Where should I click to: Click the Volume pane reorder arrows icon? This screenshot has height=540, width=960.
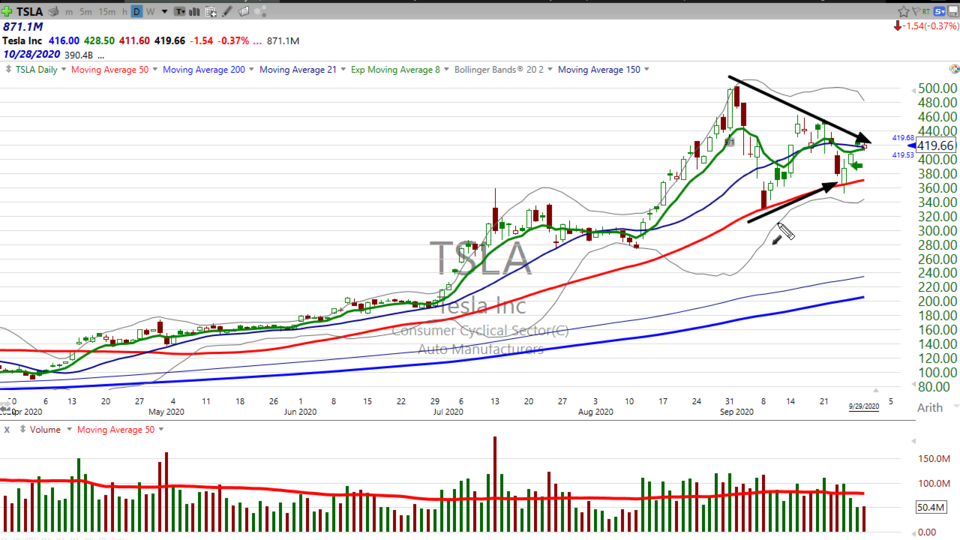[23, 429]
